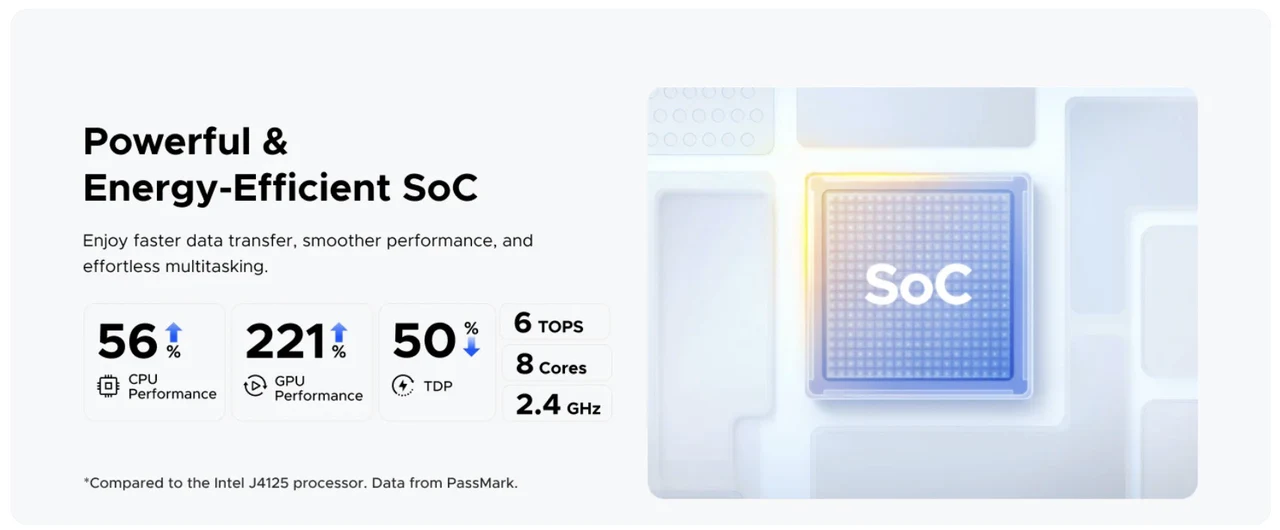Viewport: 1280px width, 530px height.
Task: Click the GPU Performance label
Action: [x=318, y=388]
